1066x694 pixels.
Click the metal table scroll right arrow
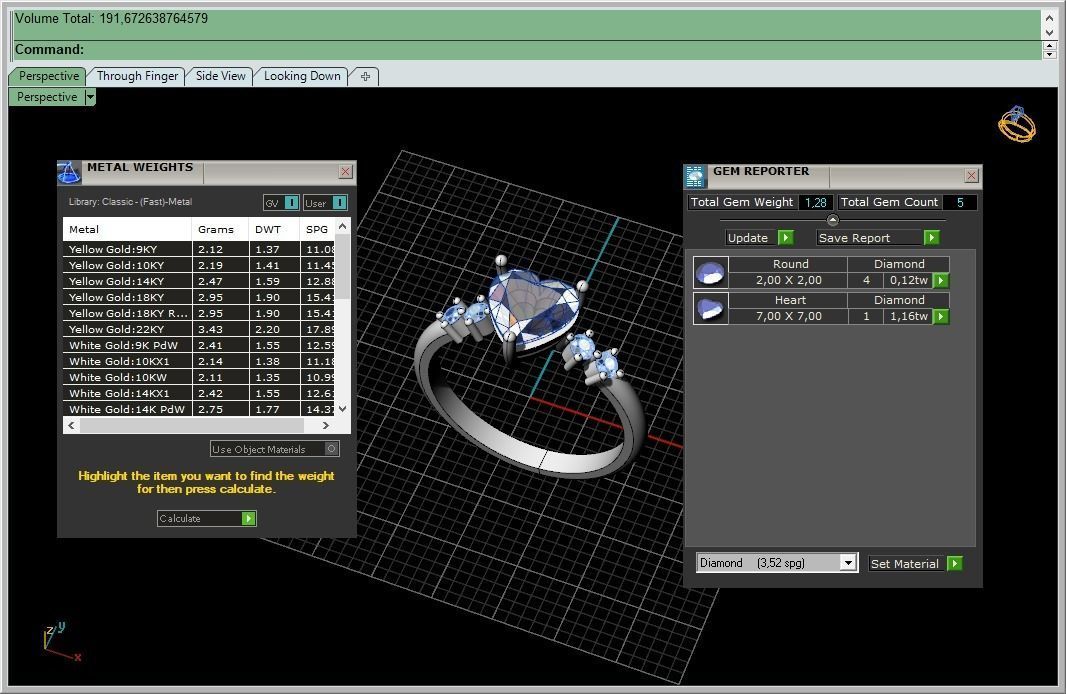click(326, 426)
